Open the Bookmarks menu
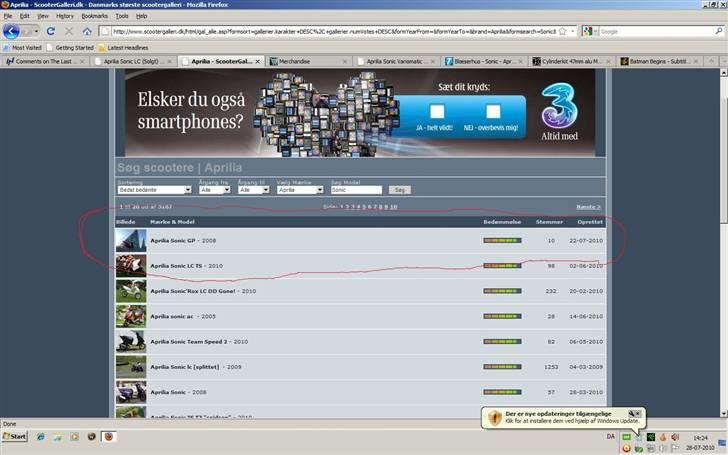 click(94, 16)
